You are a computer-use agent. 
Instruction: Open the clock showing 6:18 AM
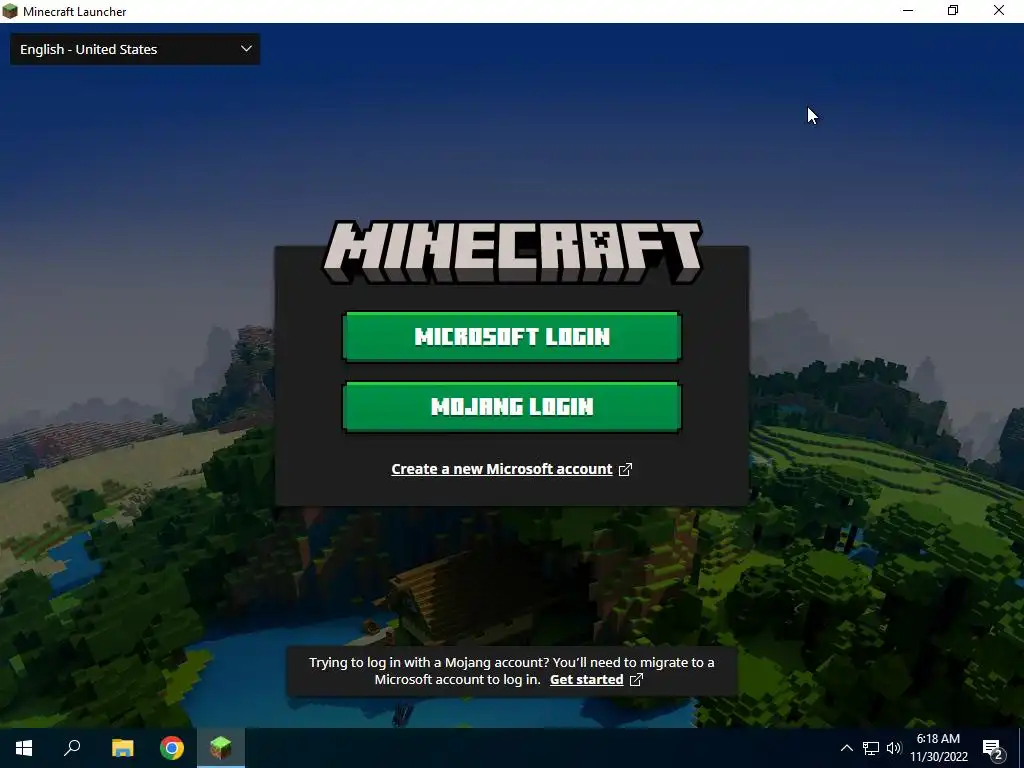[x=938, y=748]
